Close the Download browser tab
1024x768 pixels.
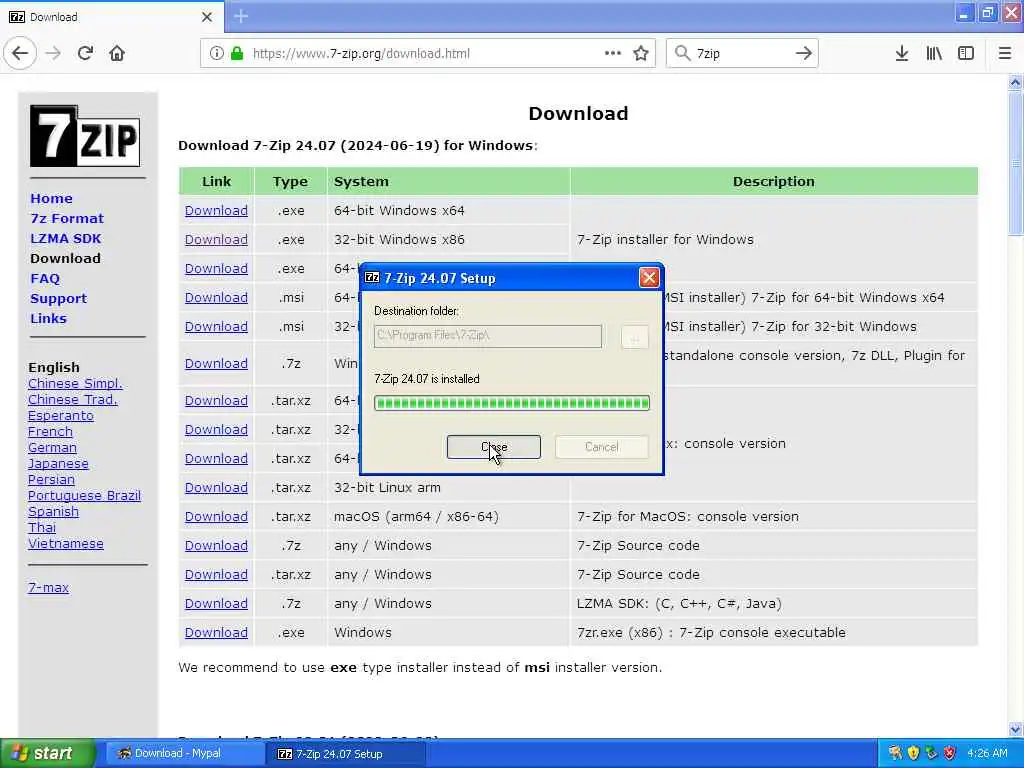click(x=207, y=17)
